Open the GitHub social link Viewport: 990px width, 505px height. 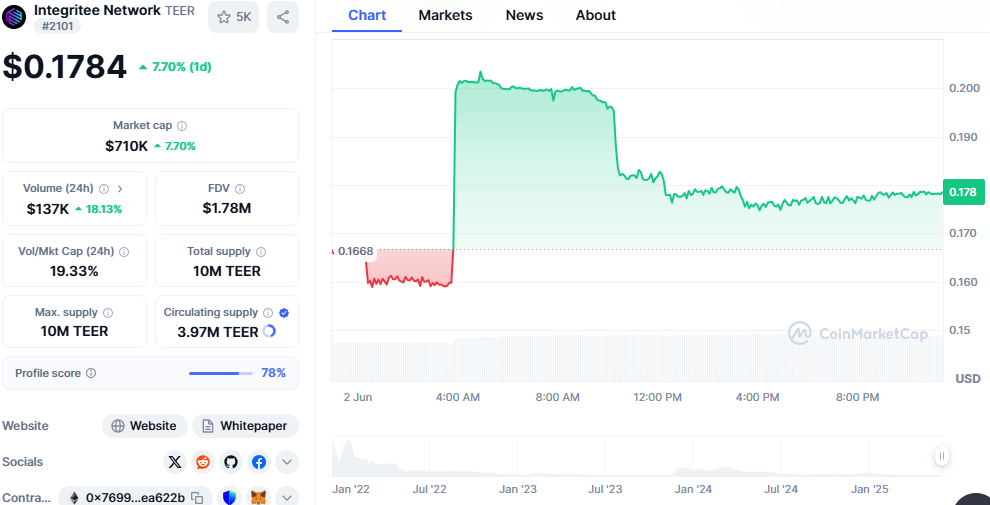231,462
